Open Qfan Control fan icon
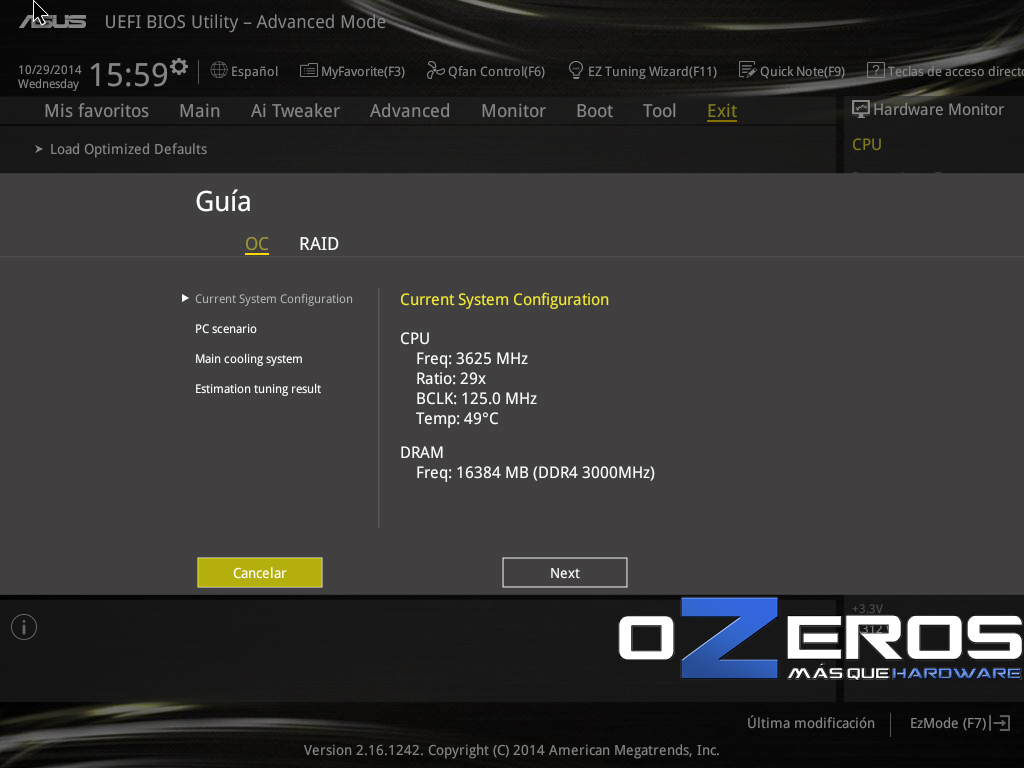The image size is (1024, 768). pos(435,70)
